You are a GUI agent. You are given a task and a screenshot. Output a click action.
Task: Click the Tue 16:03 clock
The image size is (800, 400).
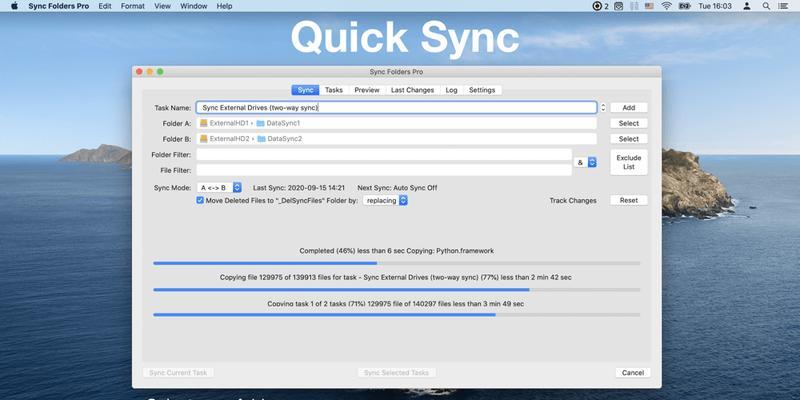coord(714,6)
